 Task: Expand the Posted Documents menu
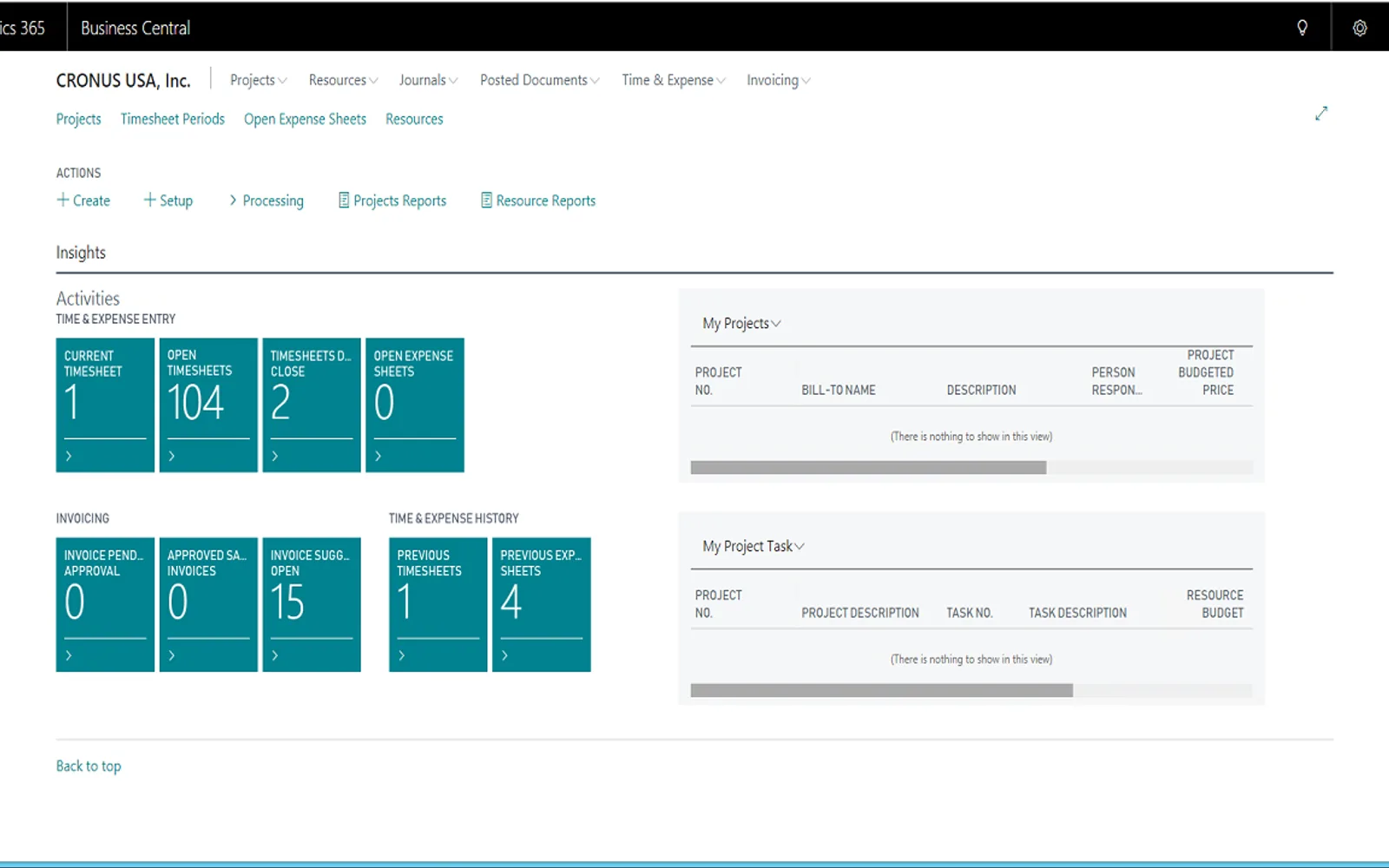click(539, 80)
